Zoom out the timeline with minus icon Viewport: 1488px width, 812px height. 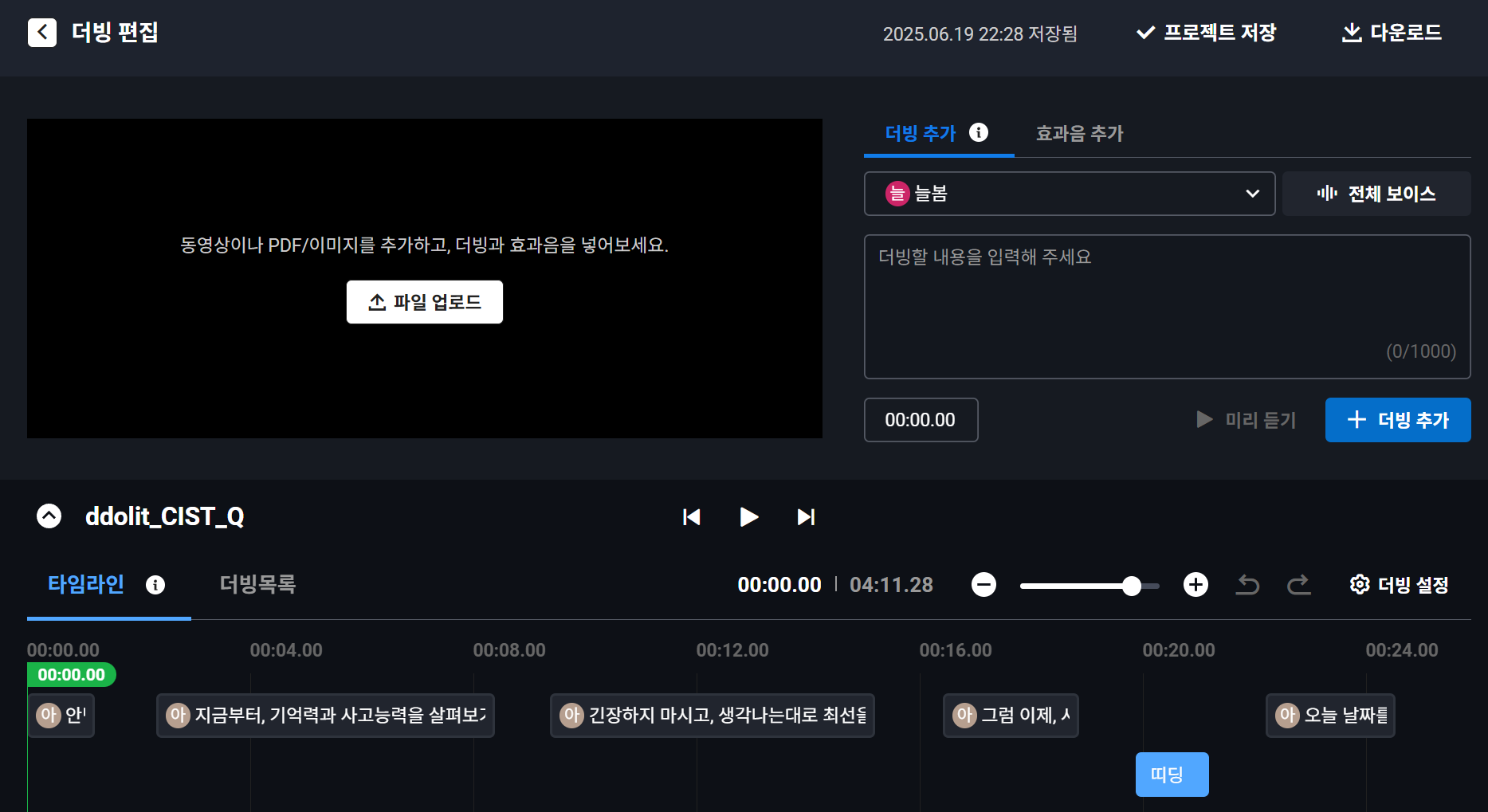pyautogui.click(x=984, y=585)
